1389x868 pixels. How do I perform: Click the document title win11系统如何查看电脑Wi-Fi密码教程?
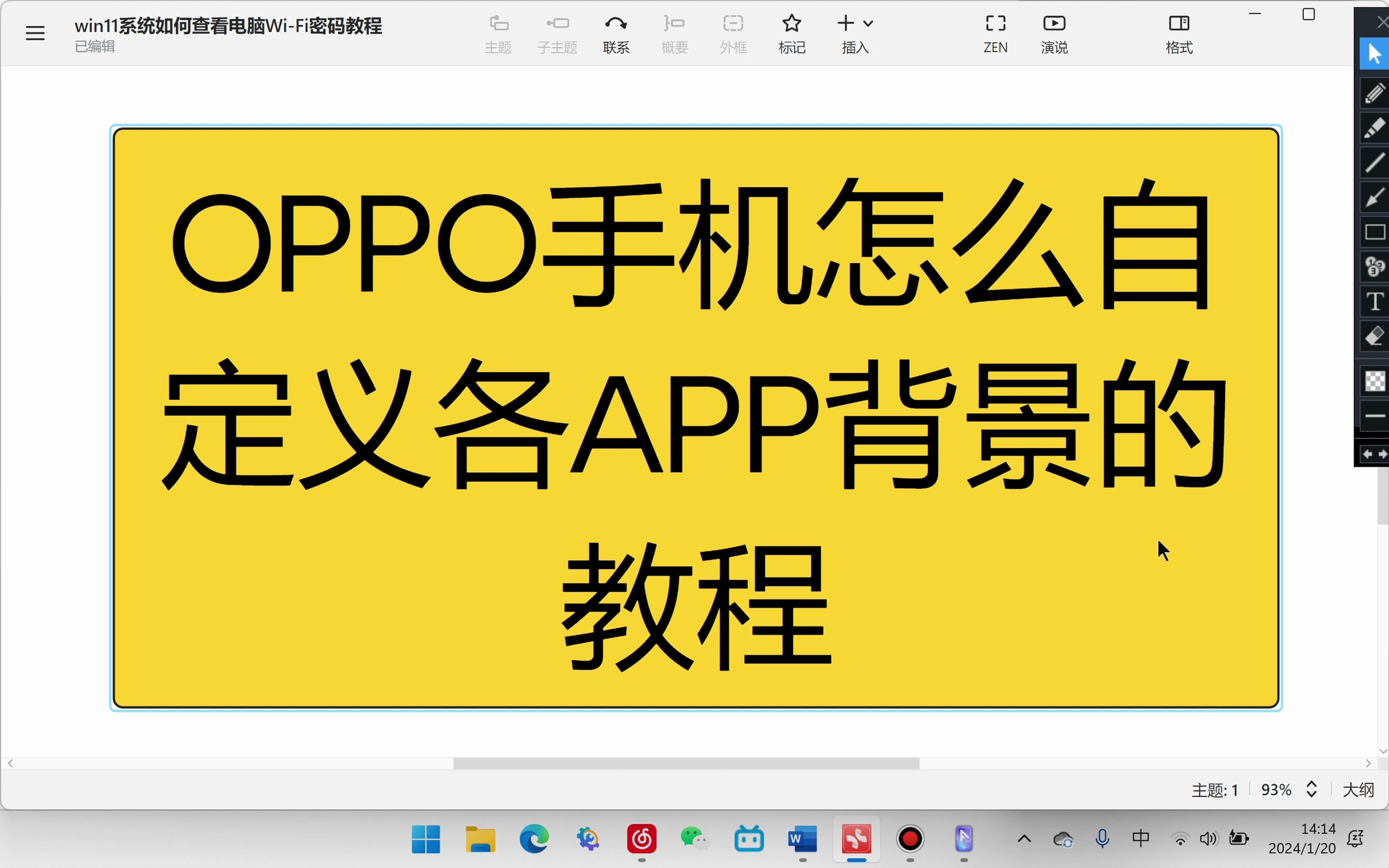click(228, 26)
